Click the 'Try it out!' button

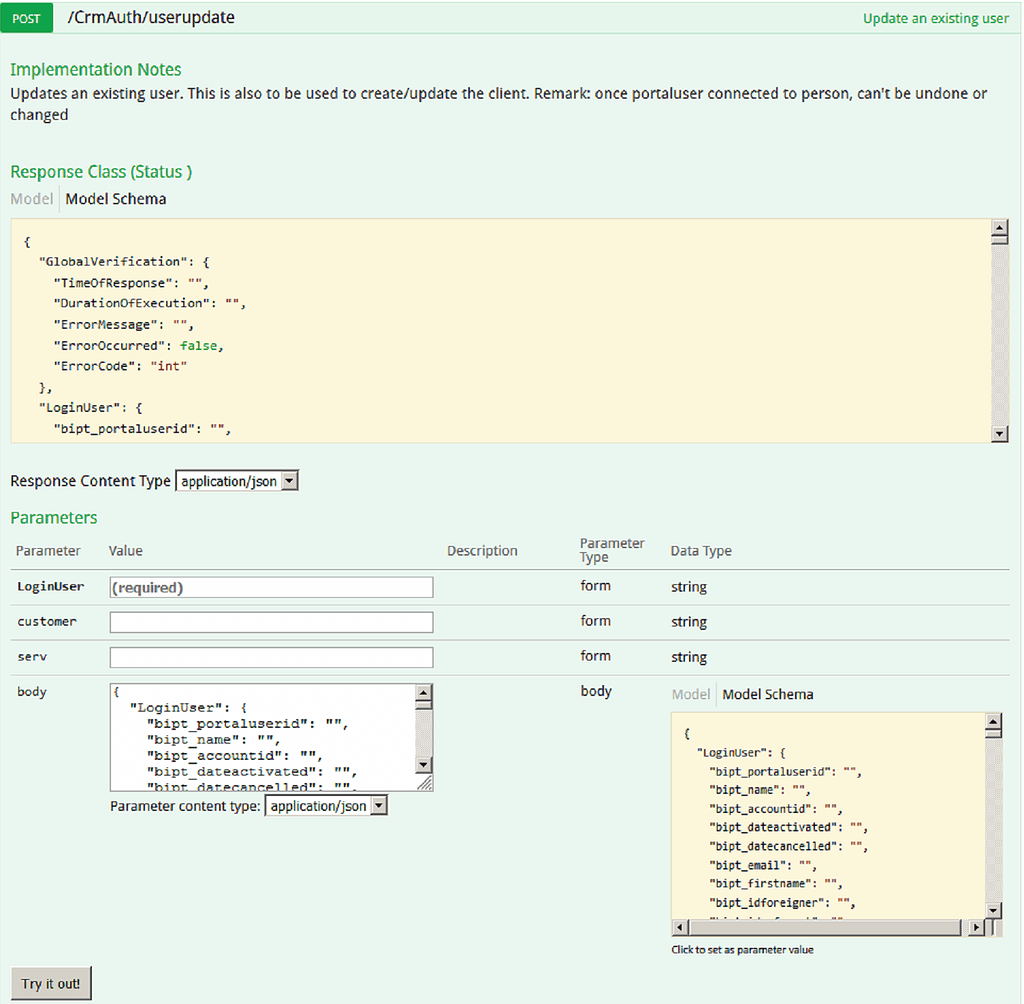point(51,983)
